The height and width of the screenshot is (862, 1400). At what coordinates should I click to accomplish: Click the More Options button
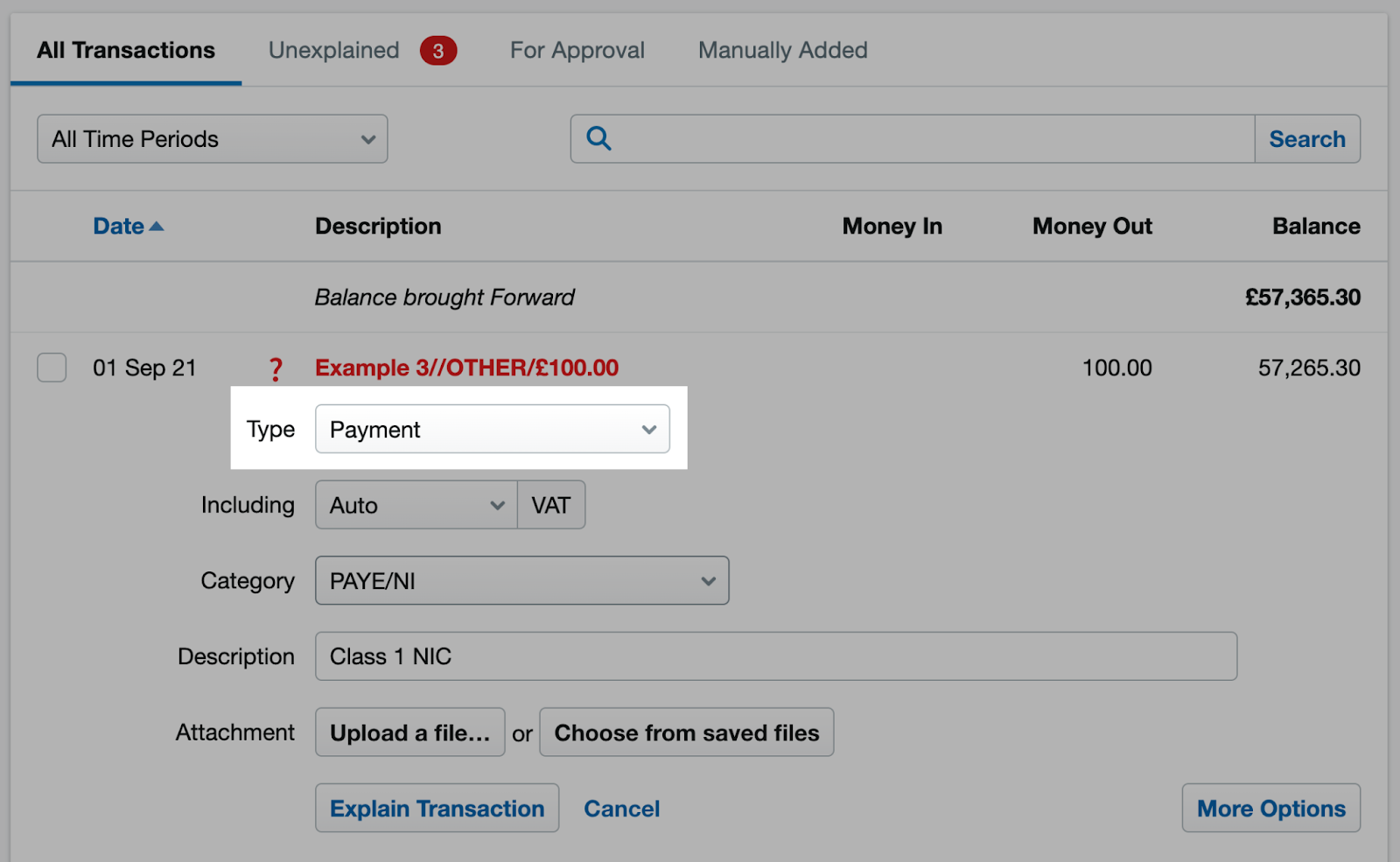click(x=1270, y=809)
